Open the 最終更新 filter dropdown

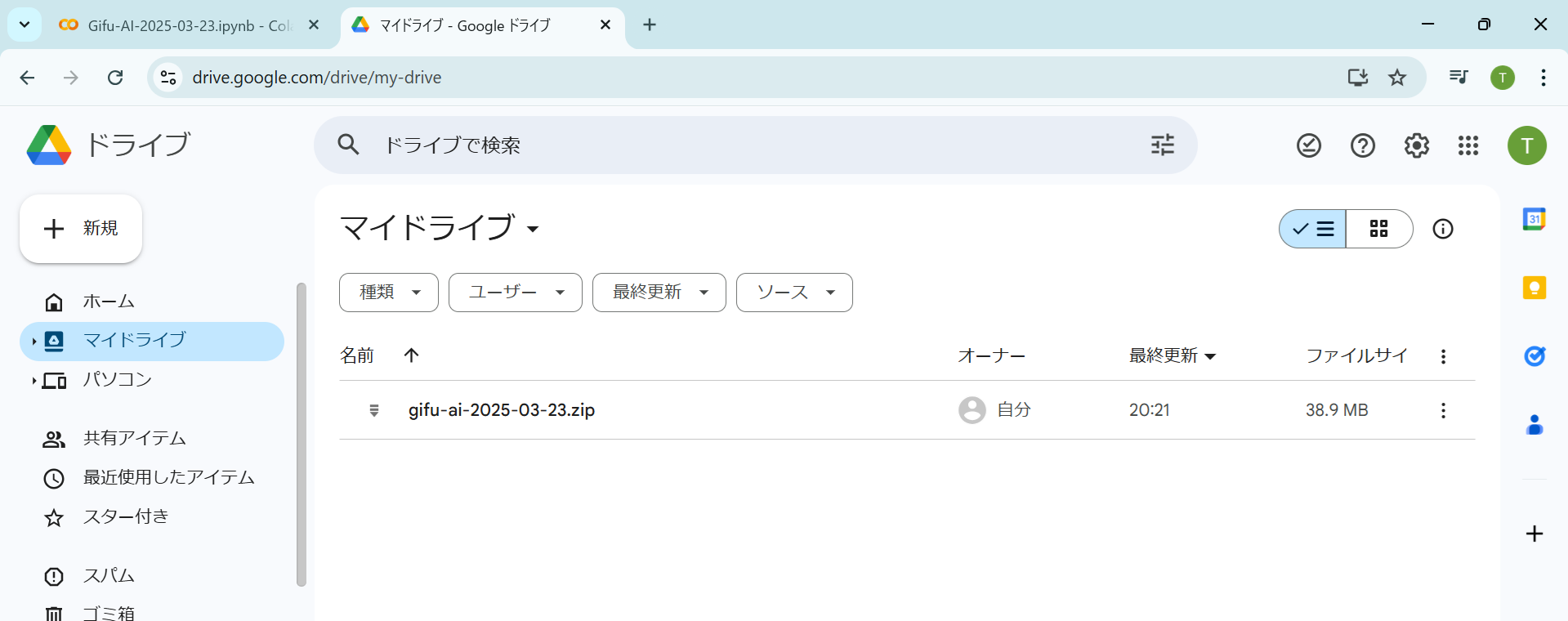click(659, 293)
